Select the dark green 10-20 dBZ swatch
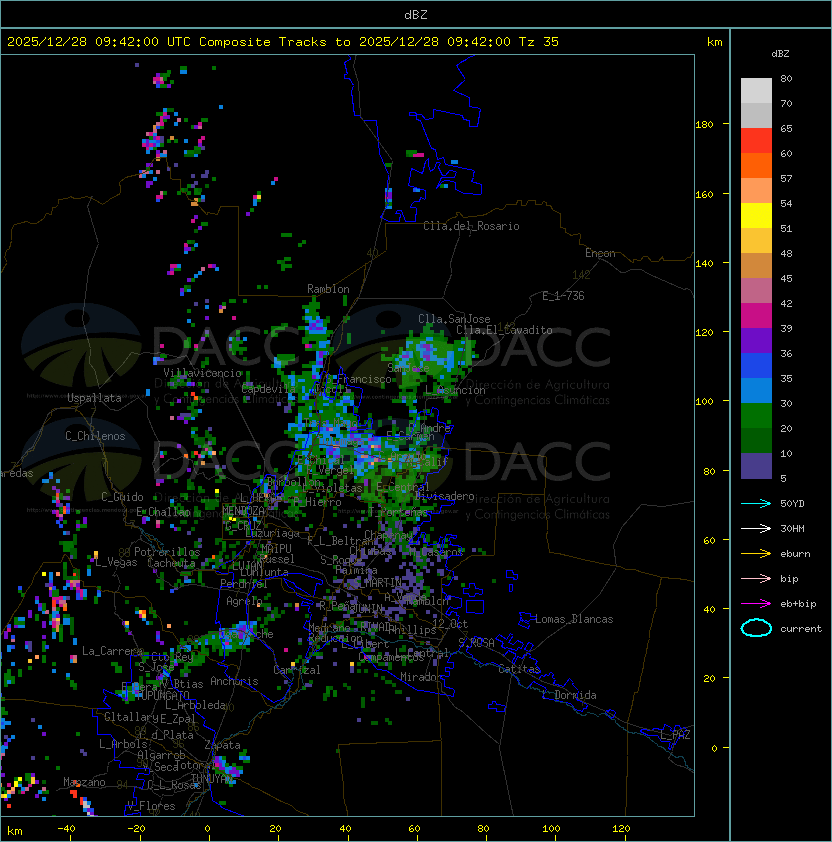The image size is (832, 842). [x=756, y=440]
